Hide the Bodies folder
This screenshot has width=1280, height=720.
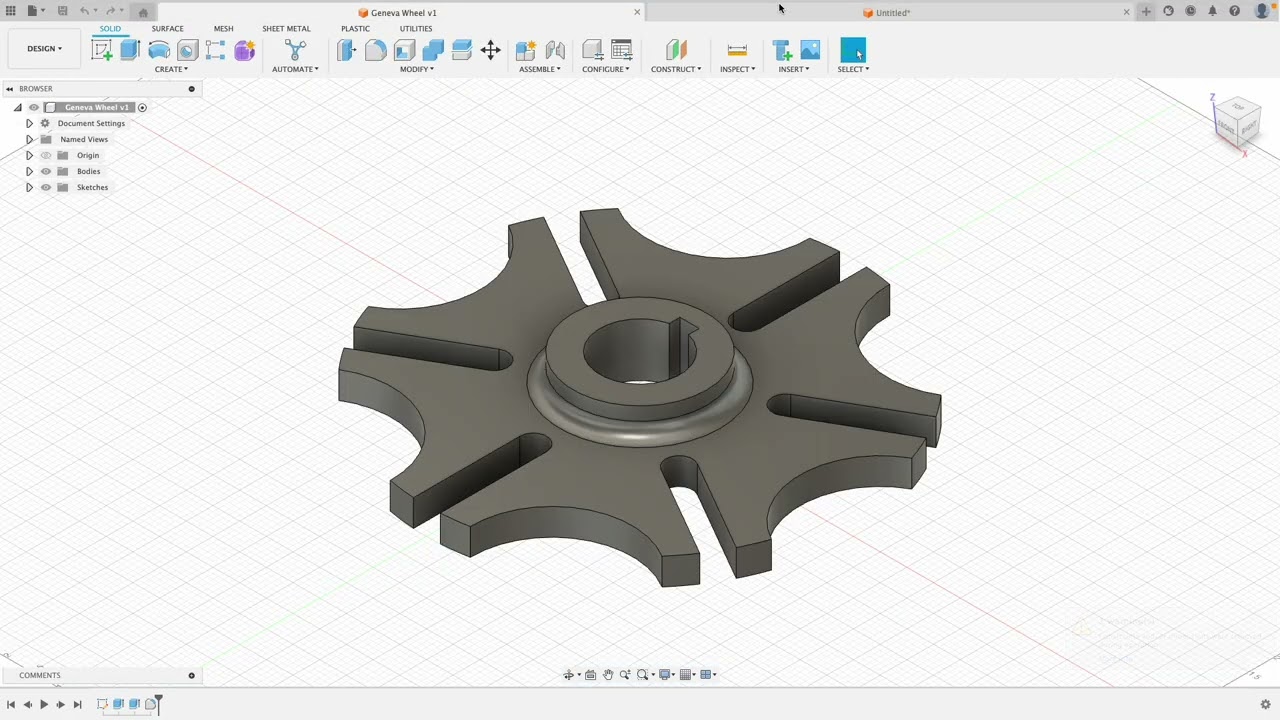coord(46,171)
